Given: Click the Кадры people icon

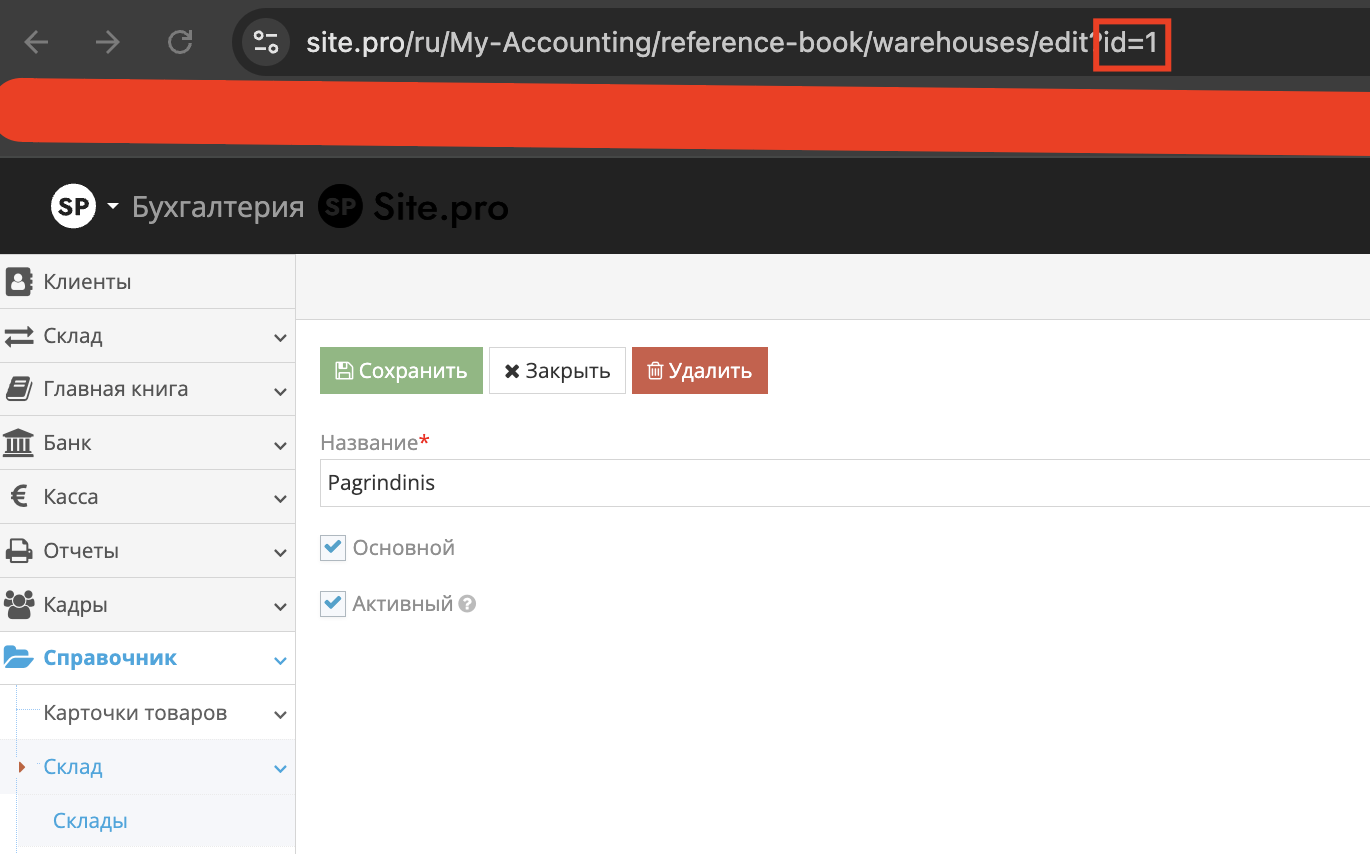Looking at the screenshot, I should [x=18, y=605].
